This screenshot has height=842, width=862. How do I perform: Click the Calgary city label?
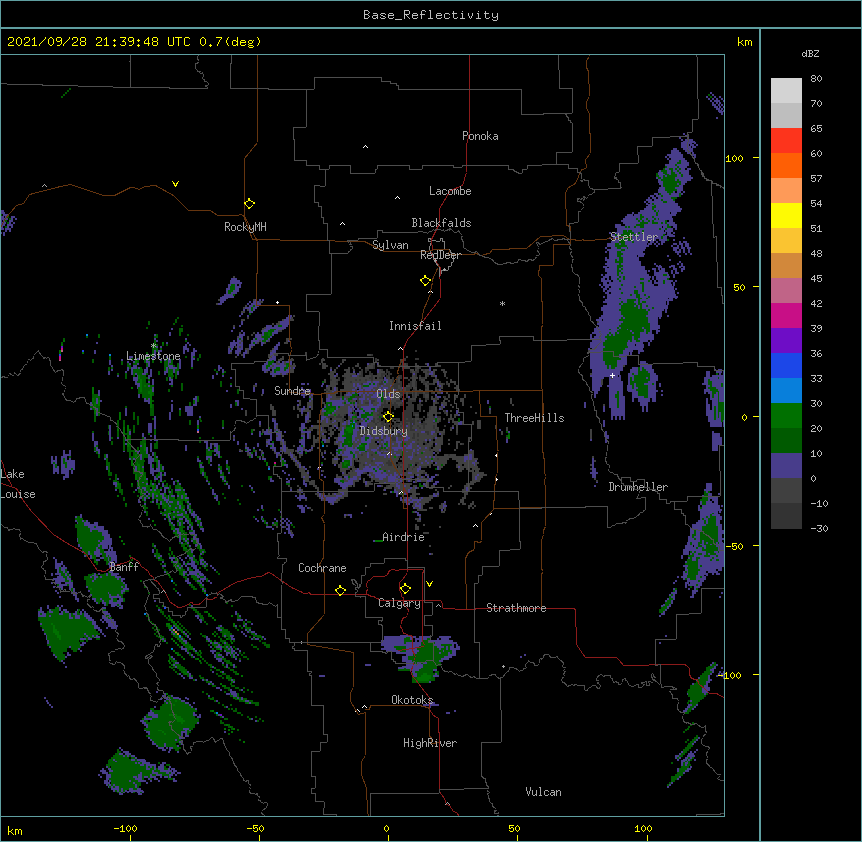point(400,603)
